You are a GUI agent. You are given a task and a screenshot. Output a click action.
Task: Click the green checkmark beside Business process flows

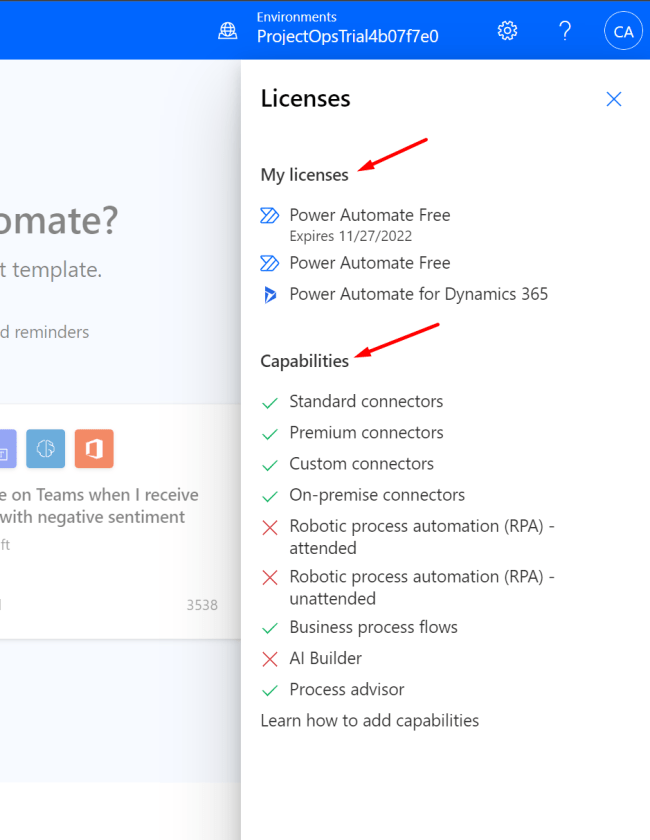(x=268, y=628)
